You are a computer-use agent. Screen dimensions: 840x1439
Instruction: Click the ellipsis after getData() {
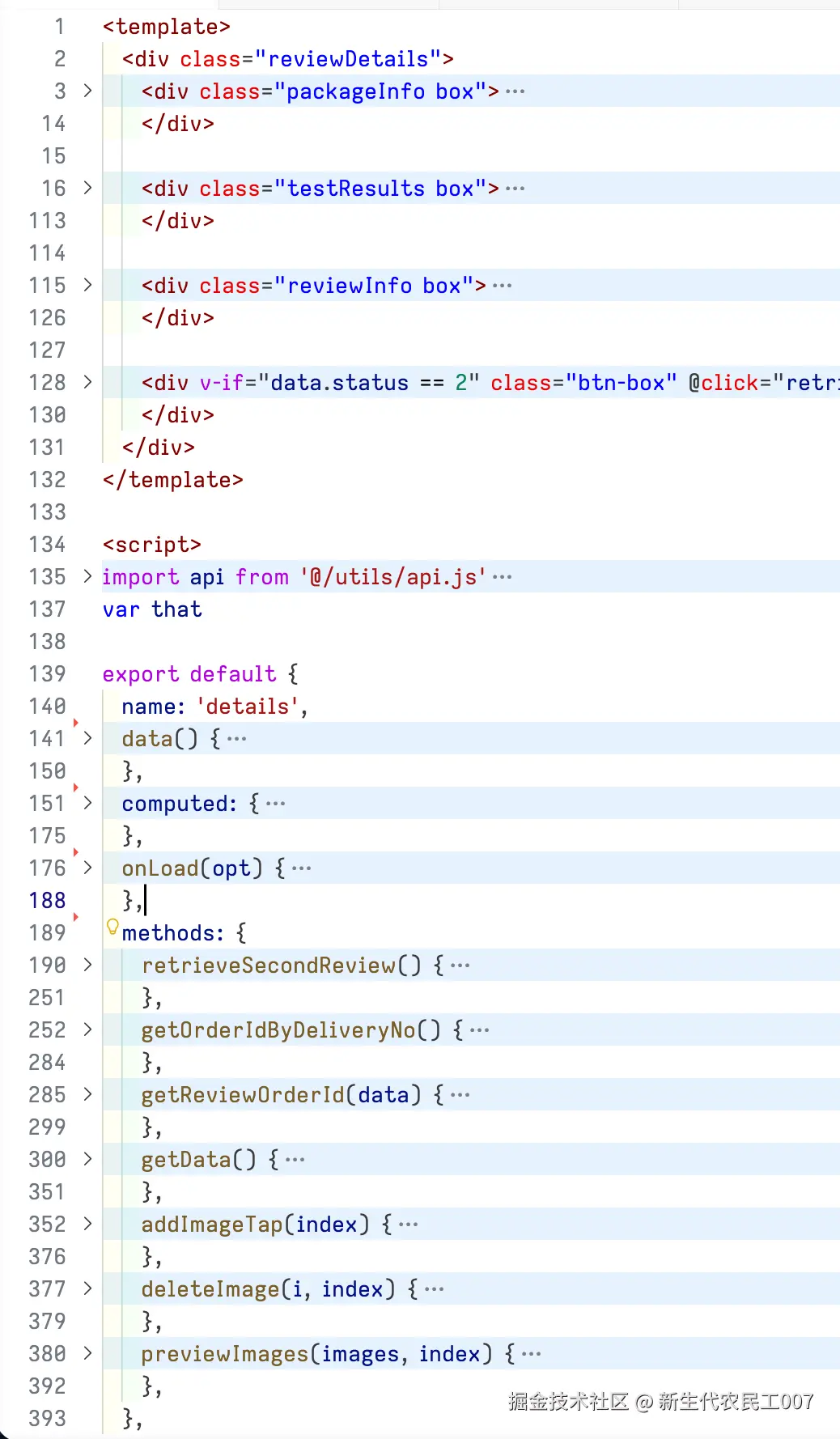[295, 1160]
